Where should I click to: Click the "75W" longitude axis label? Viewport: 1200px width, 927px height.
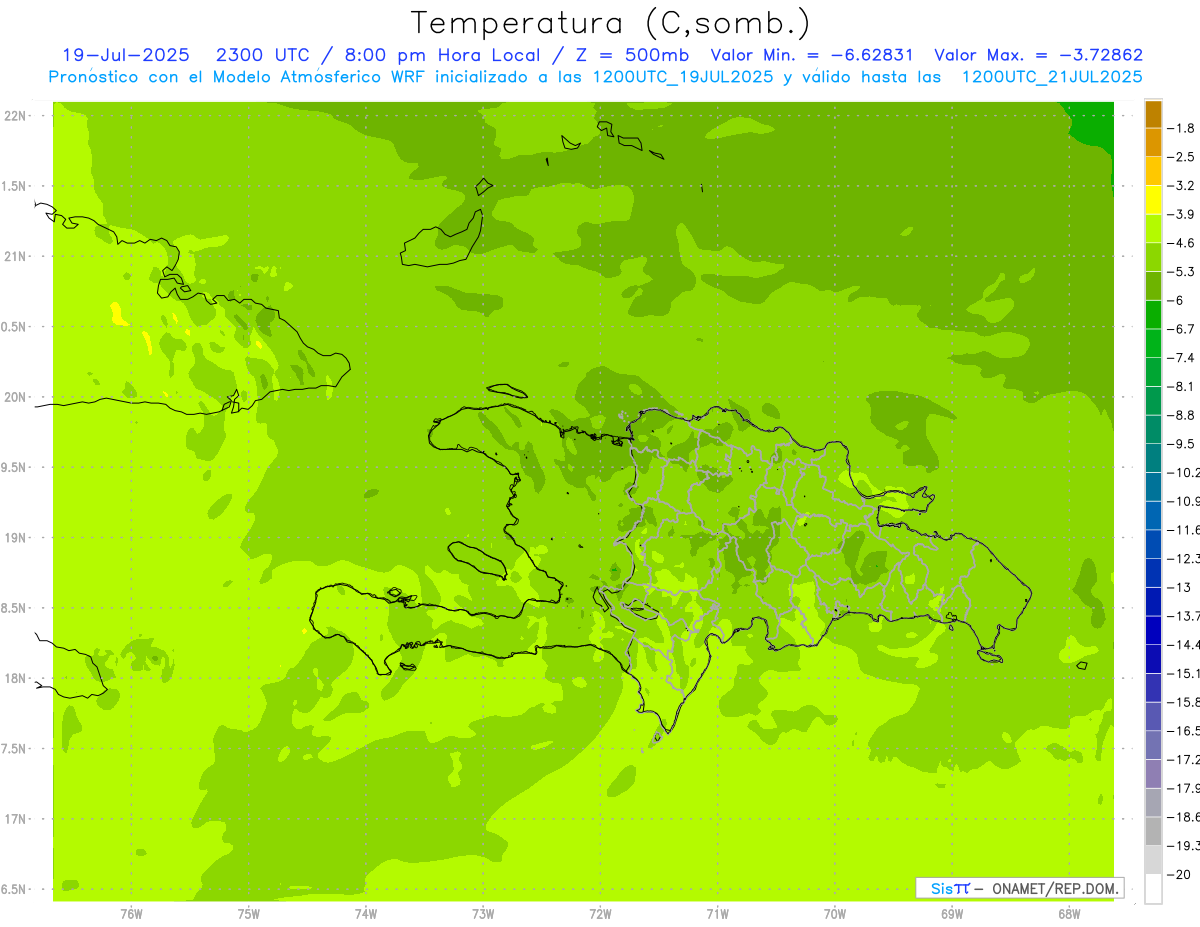pos(249,914)
